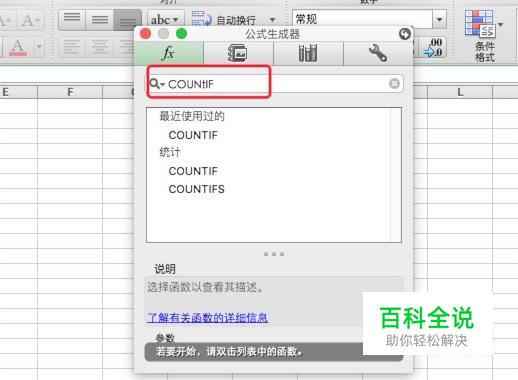Open the fx Formula Builder tab
The height and width of the screenshot is (380, 518).
169,53
